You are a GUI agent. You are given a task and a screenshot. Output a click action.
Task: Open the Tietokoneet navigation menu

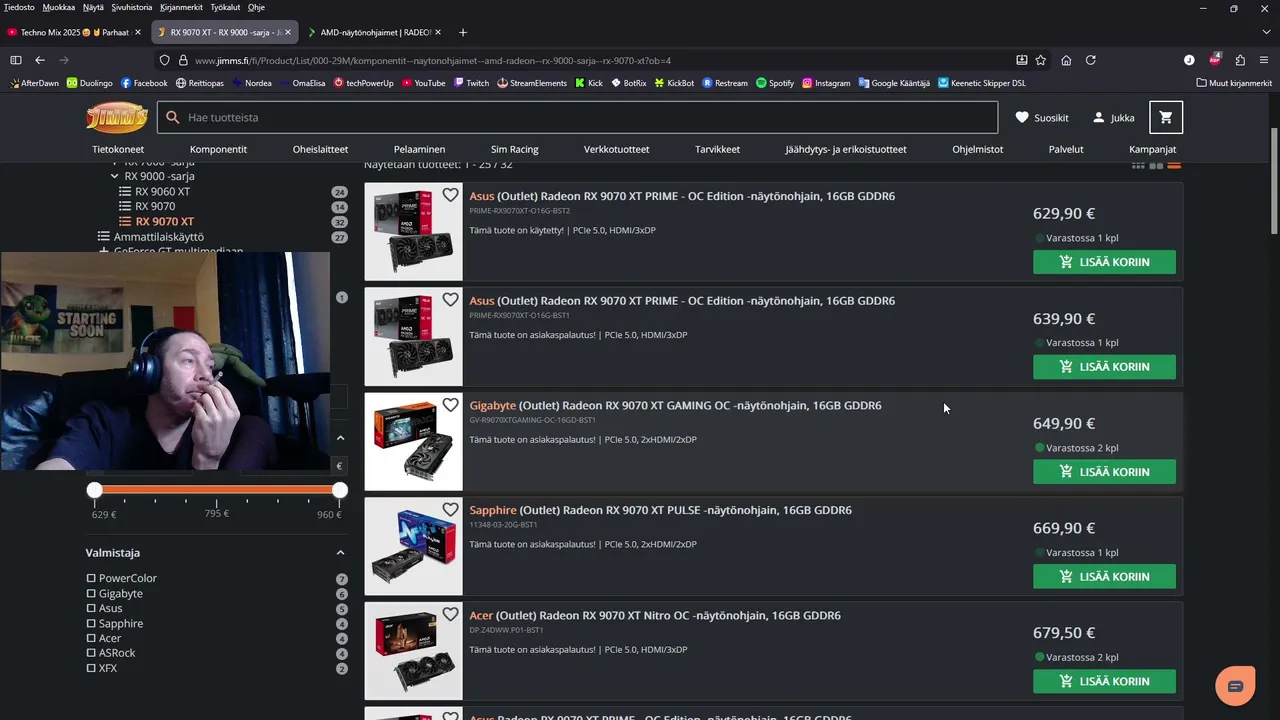tap(118, 149)
